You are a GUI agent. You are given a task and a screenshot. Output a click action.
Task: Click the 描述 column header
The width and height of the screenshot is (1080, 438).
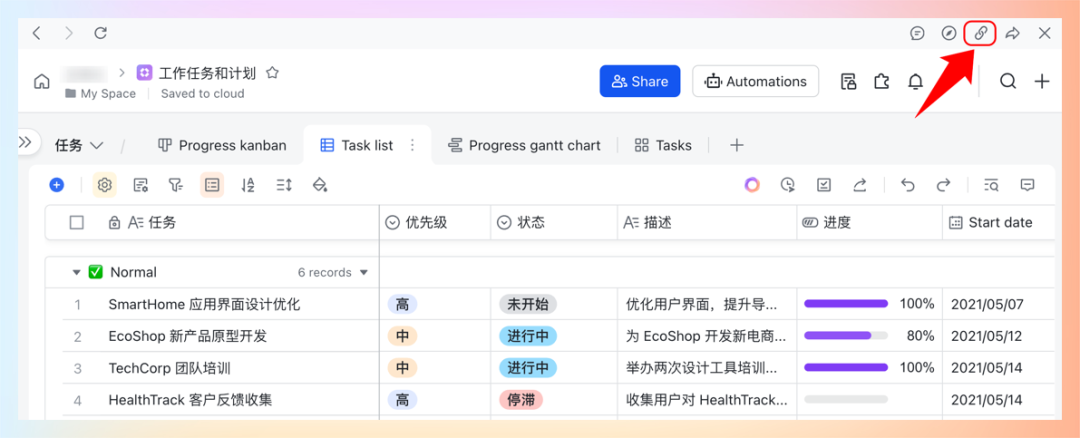point(707,222)
